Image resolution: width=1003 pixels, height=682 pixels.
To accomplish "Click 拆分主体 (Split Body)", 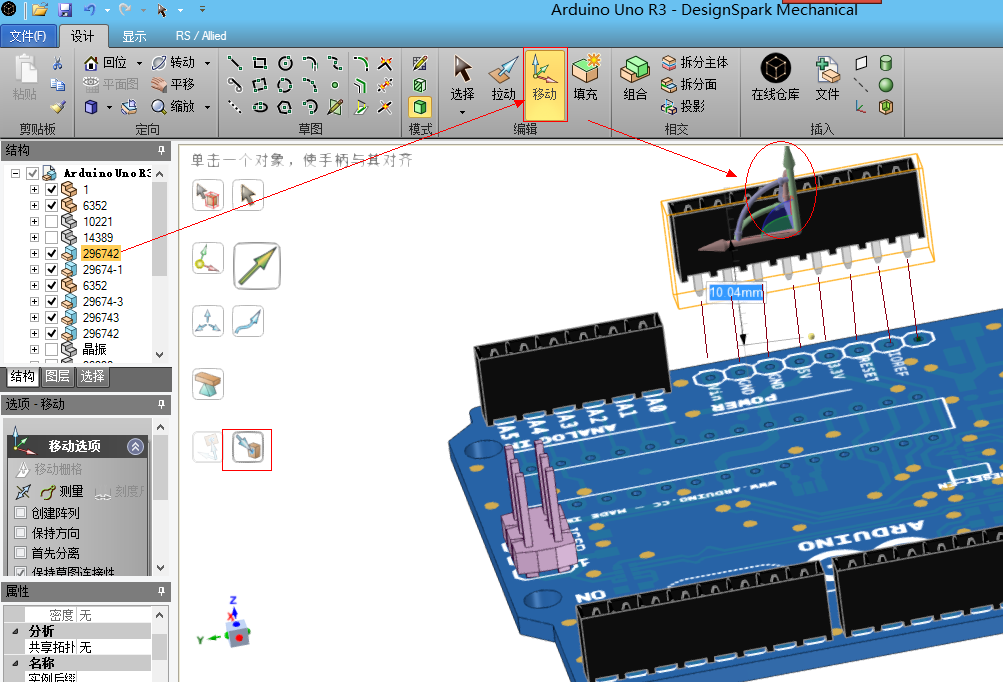I will [x=695, y=62].
